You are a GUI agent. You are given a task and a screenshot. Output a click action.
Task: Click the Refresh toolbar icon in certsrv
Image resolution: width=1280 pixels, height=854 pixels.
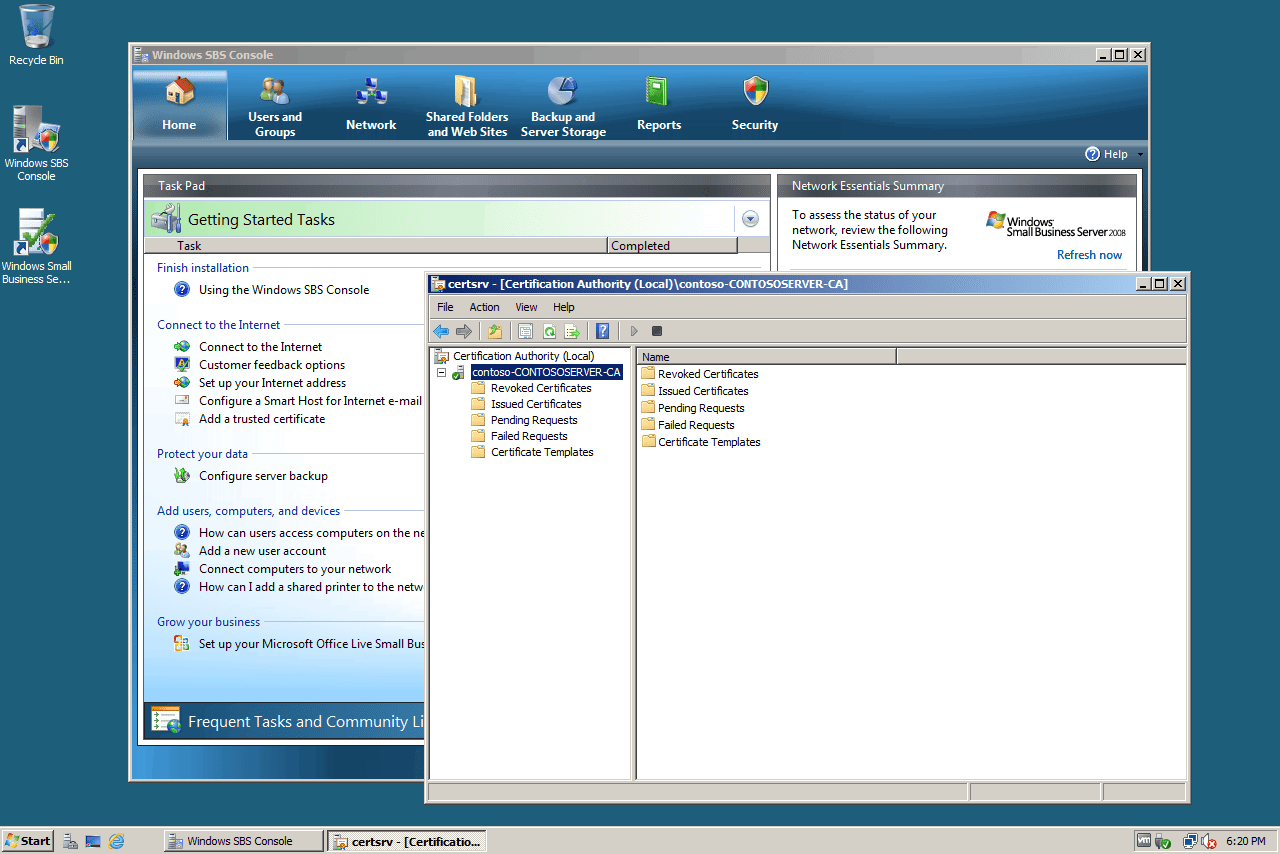pyautogui.click(x=549, y=331)
